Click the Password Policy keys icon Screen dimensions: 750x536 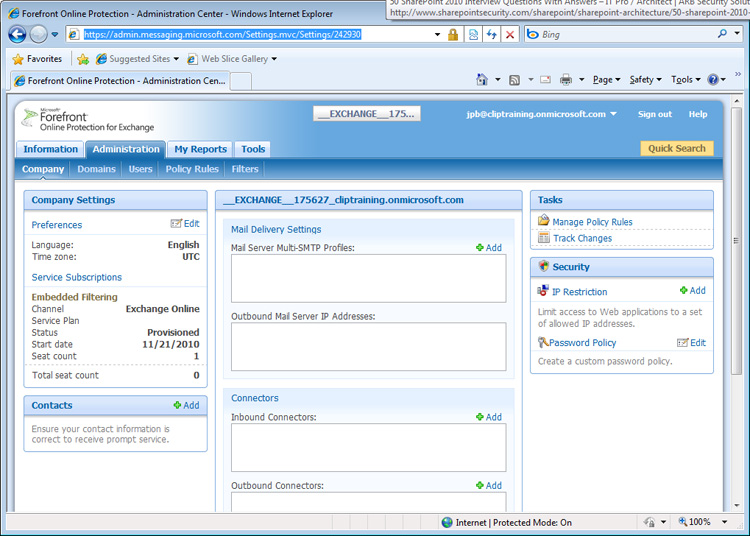[x=543, y=342]
